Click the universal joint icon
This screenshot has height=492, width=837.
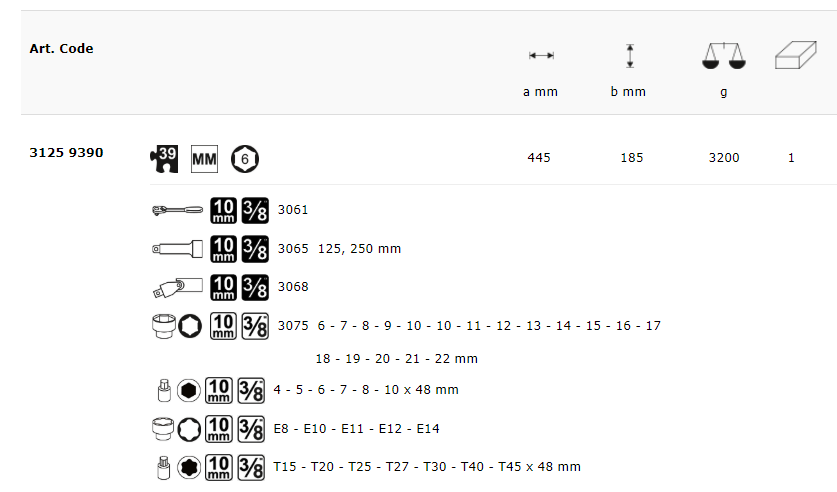coord(178,287)
